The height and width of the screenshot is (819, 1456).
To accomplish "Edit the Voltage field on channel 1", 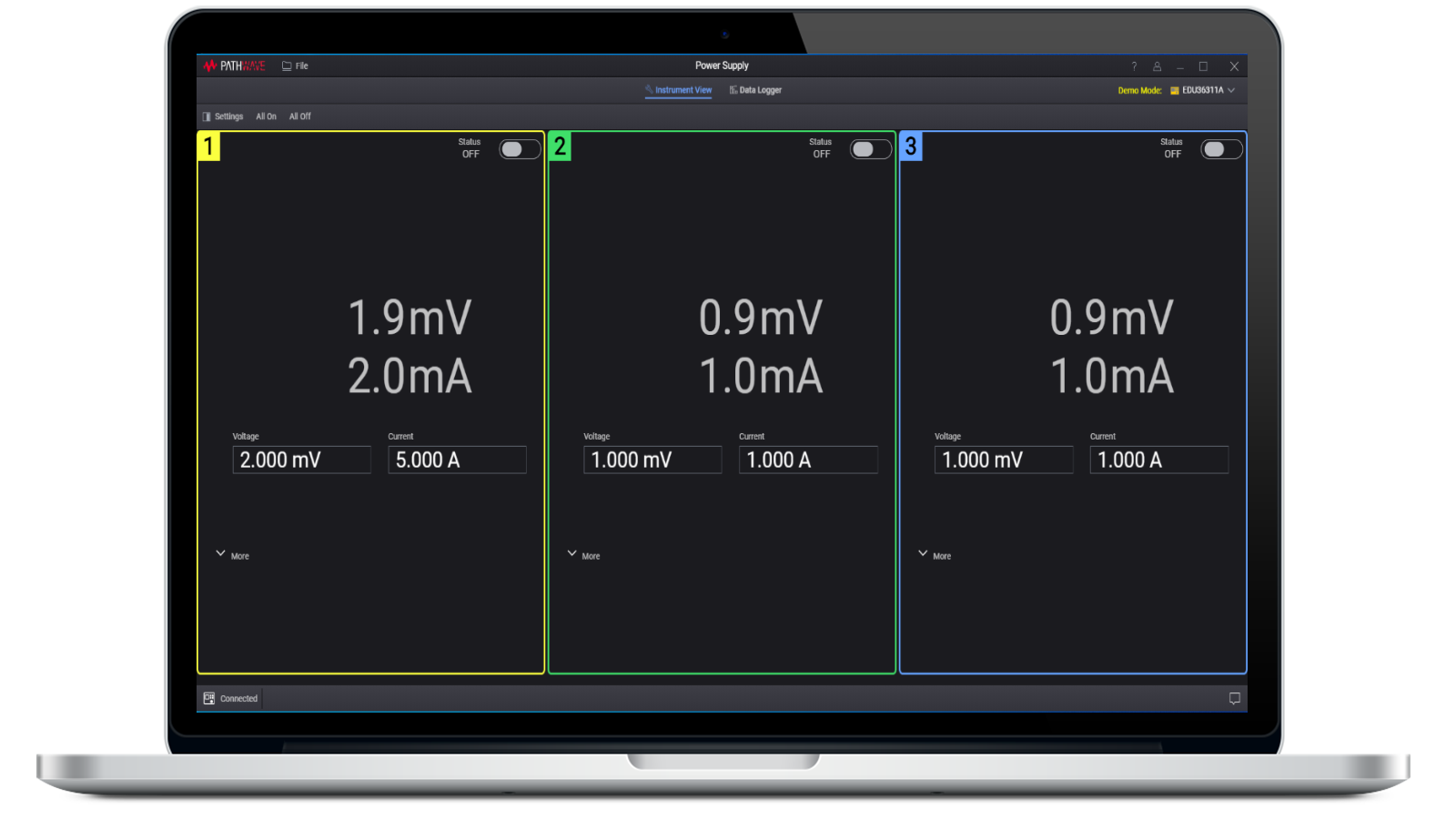I will point(301,460).
